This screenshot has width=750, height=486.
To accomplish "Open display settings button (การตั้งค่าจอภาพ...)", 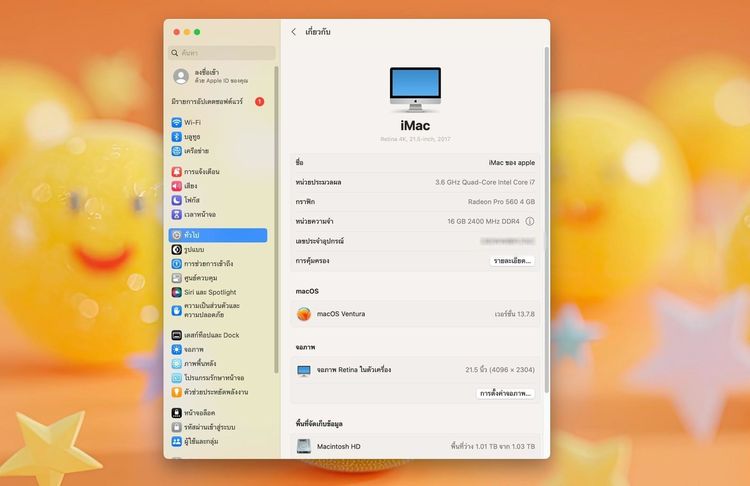I will pos(506,393).
